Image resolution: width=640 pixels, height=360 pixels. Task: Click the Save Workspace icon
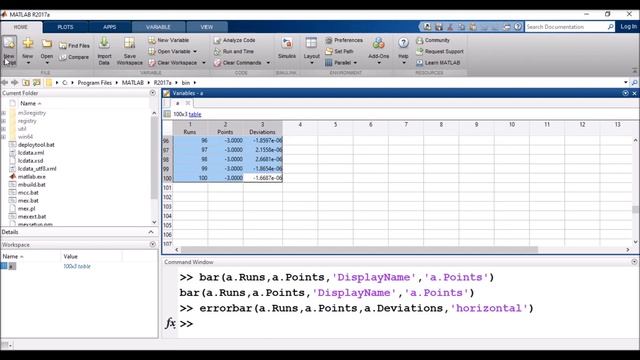130,43
